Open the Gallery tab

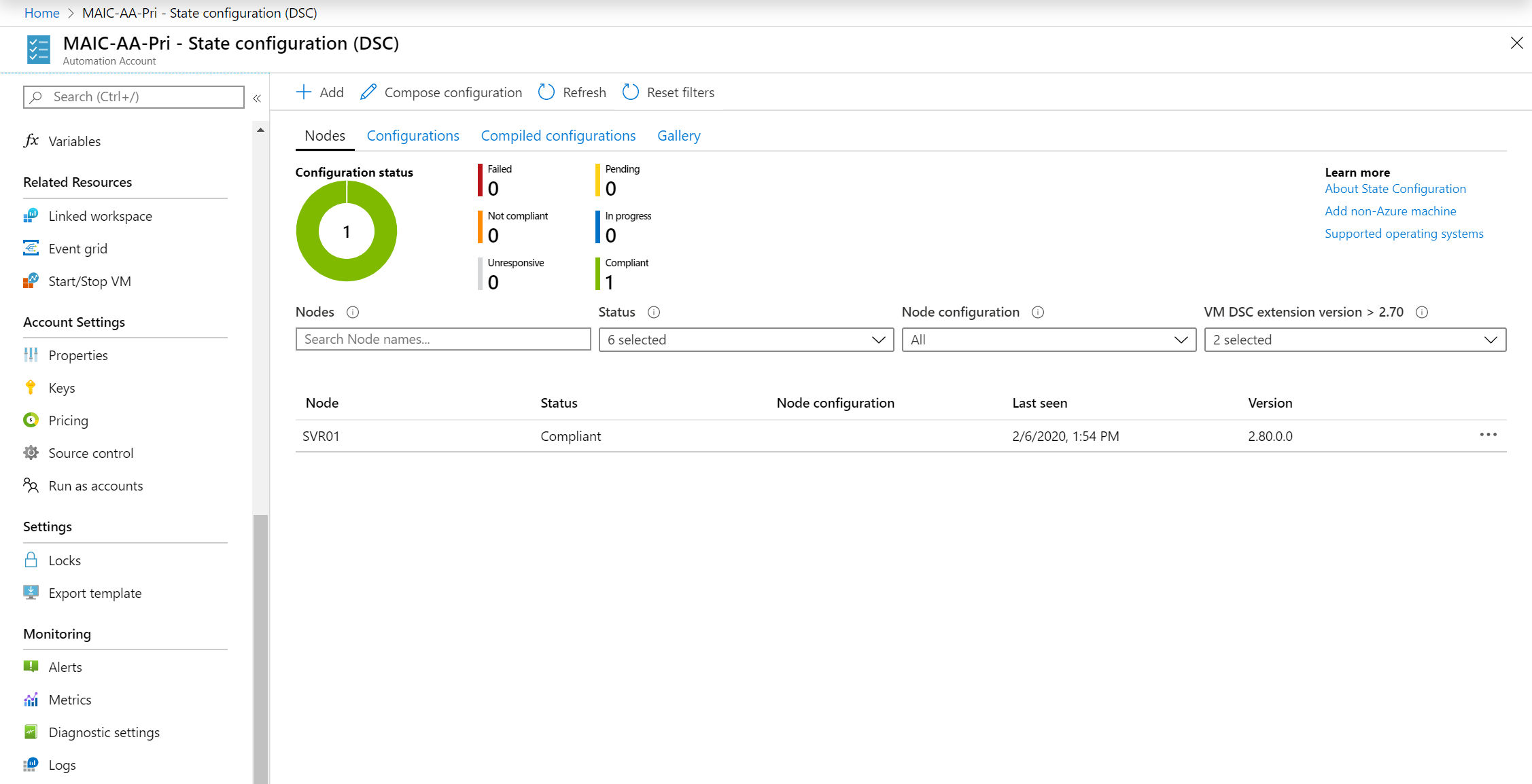[x=678, y=136]
